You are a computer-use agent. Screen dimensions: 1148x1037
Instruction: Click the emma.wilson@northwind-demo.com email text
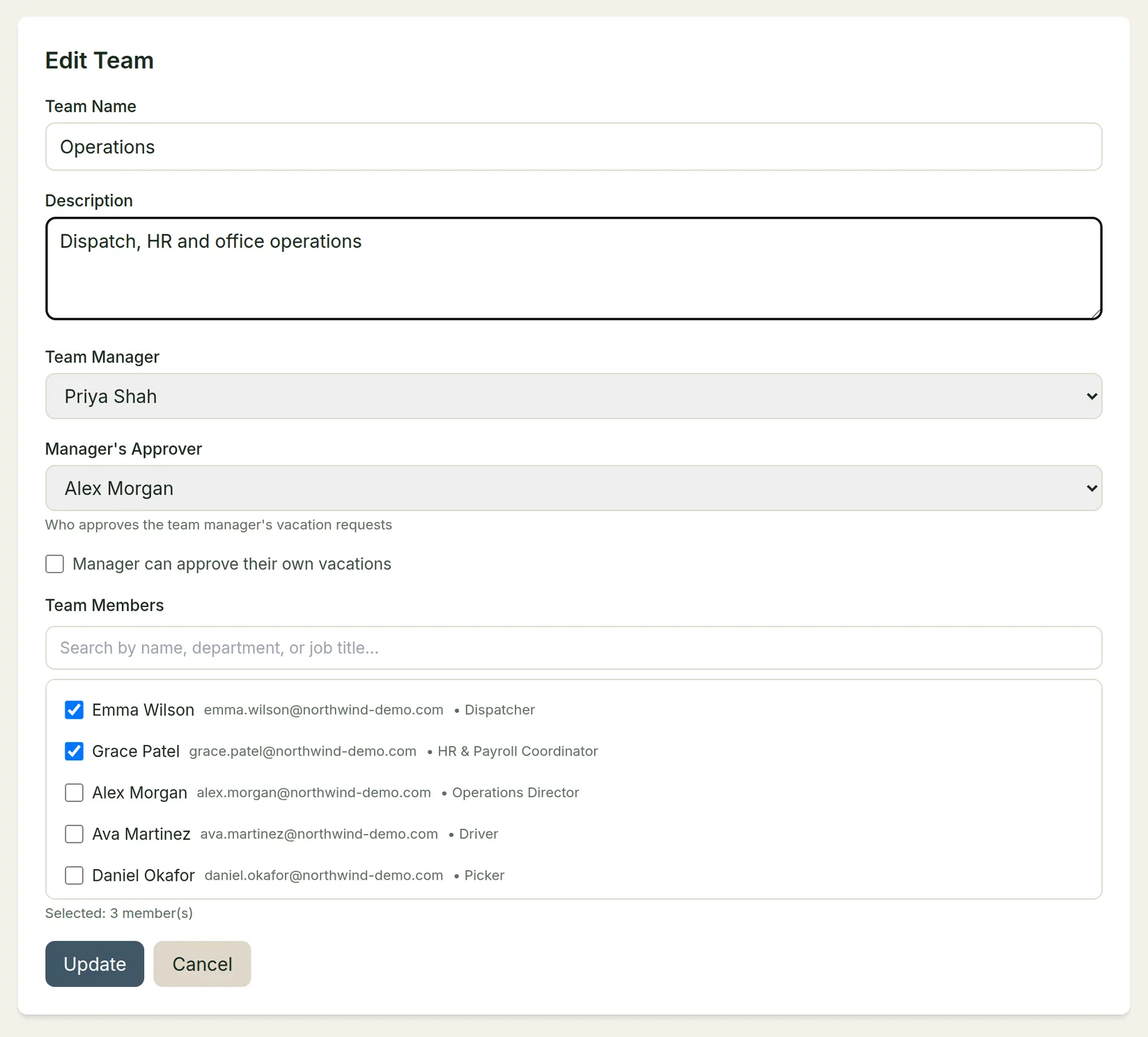(323, 709)
